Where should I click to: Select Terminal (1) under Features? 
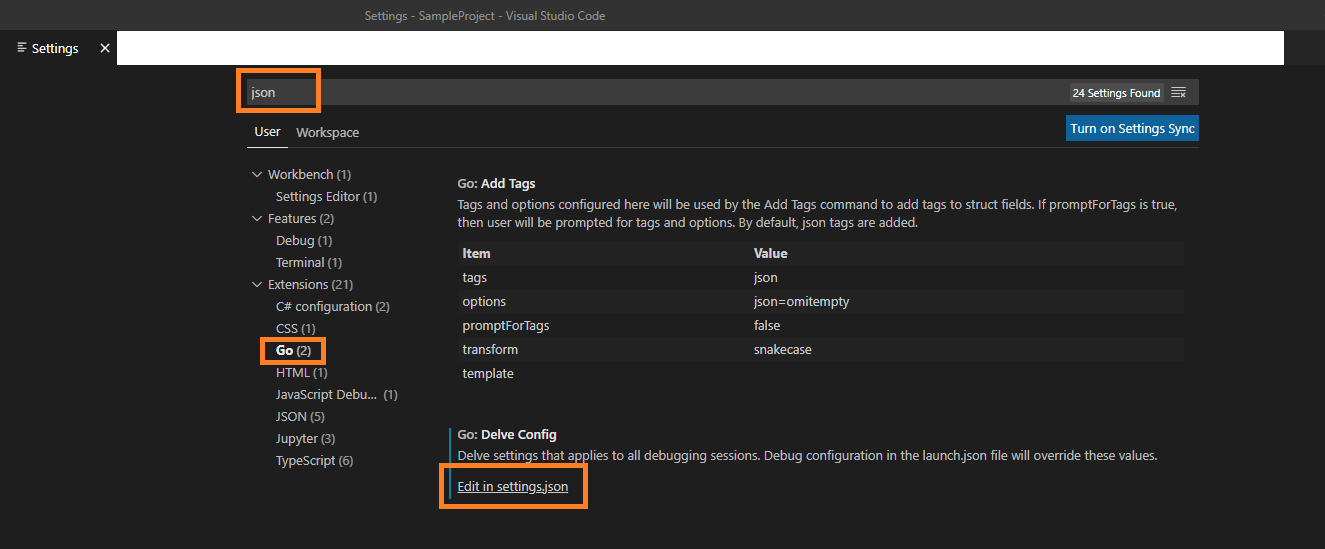tap(309, 263)
